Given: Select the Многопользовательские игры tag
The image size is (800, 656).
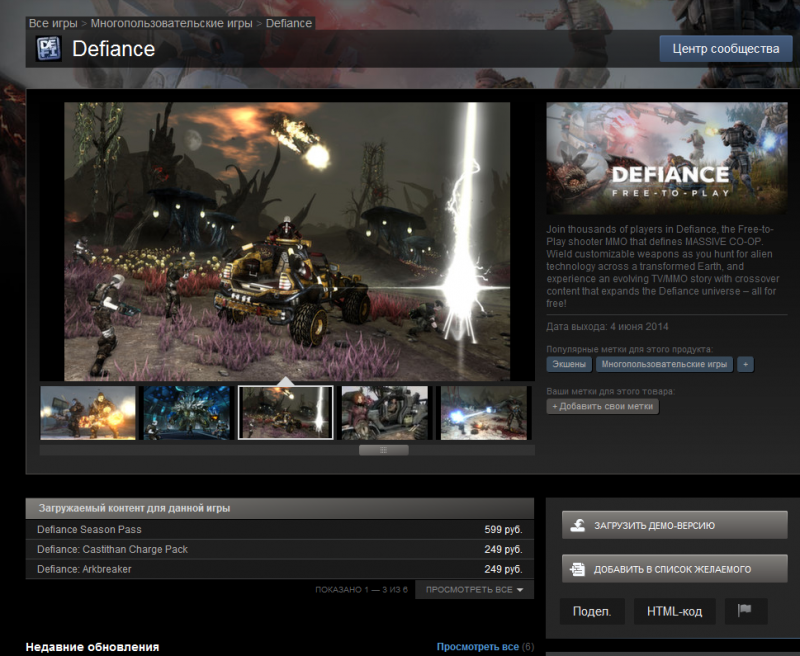Looking at the screenshot, I should click(664, 364).
